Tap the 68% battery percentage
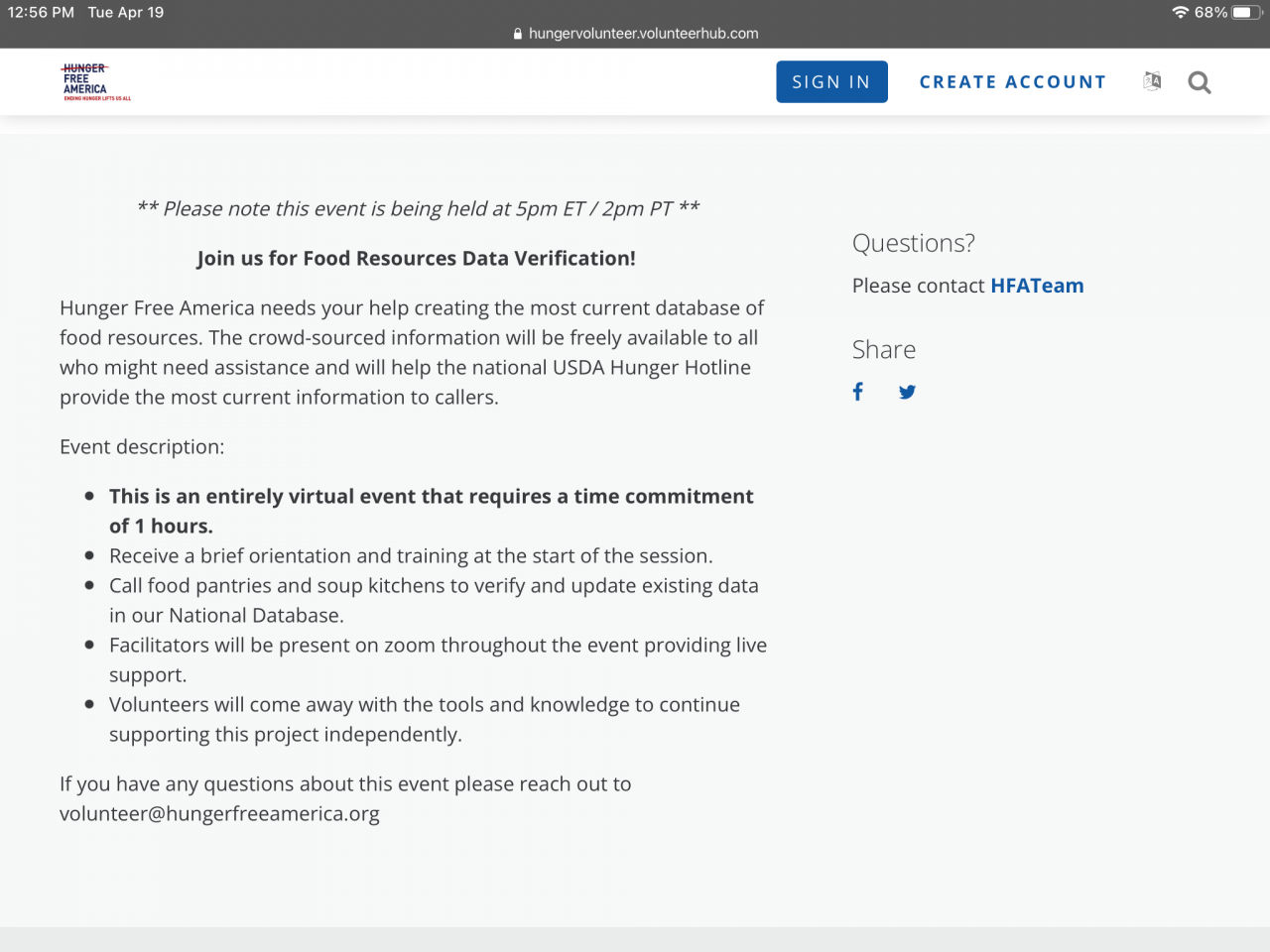This screenshot has width=1270, height=952. [x=1210, y=13]
